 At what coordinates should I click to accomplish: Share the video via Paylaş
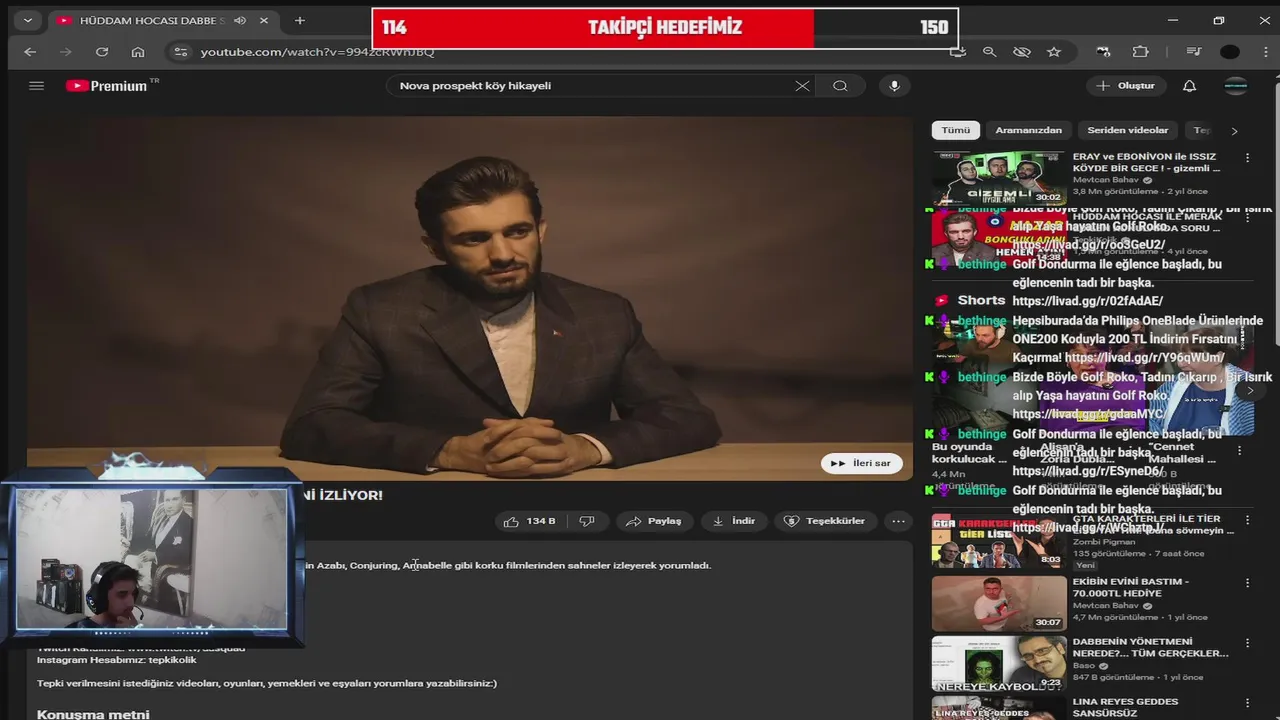point(654,521)
